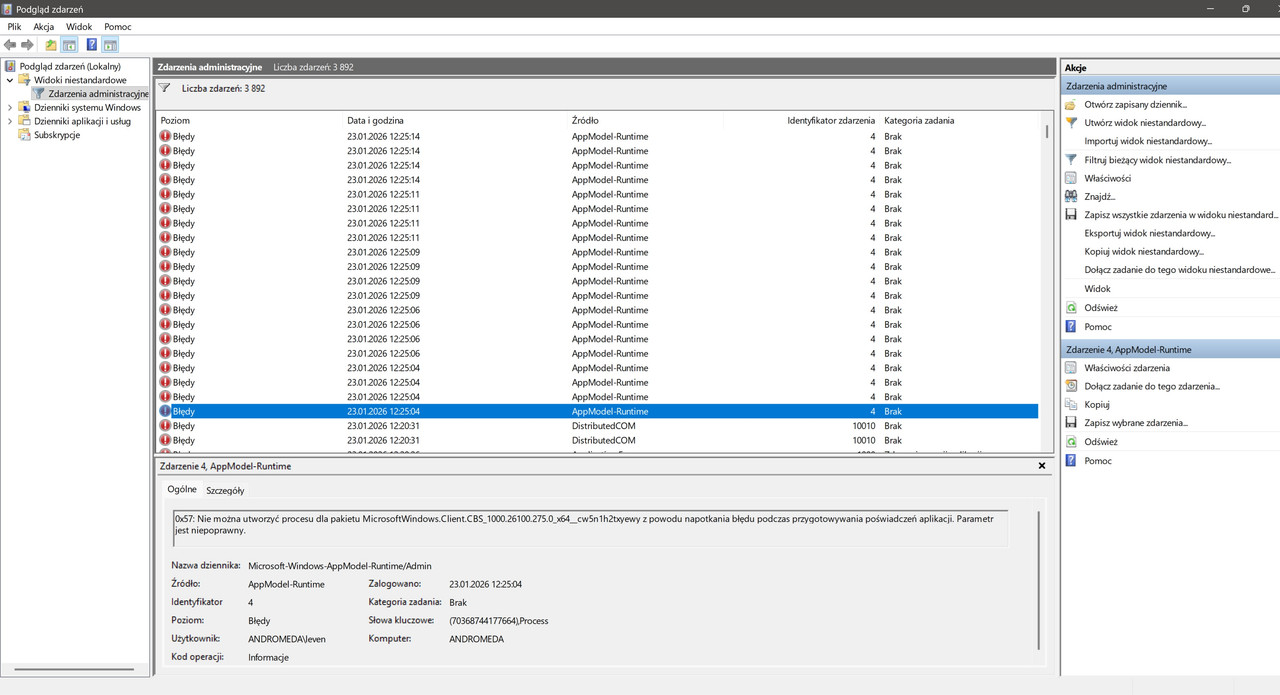Viewport: 1280px width, 695px height.
Task: Close the event details preview pane
Action: [1042, 466]
